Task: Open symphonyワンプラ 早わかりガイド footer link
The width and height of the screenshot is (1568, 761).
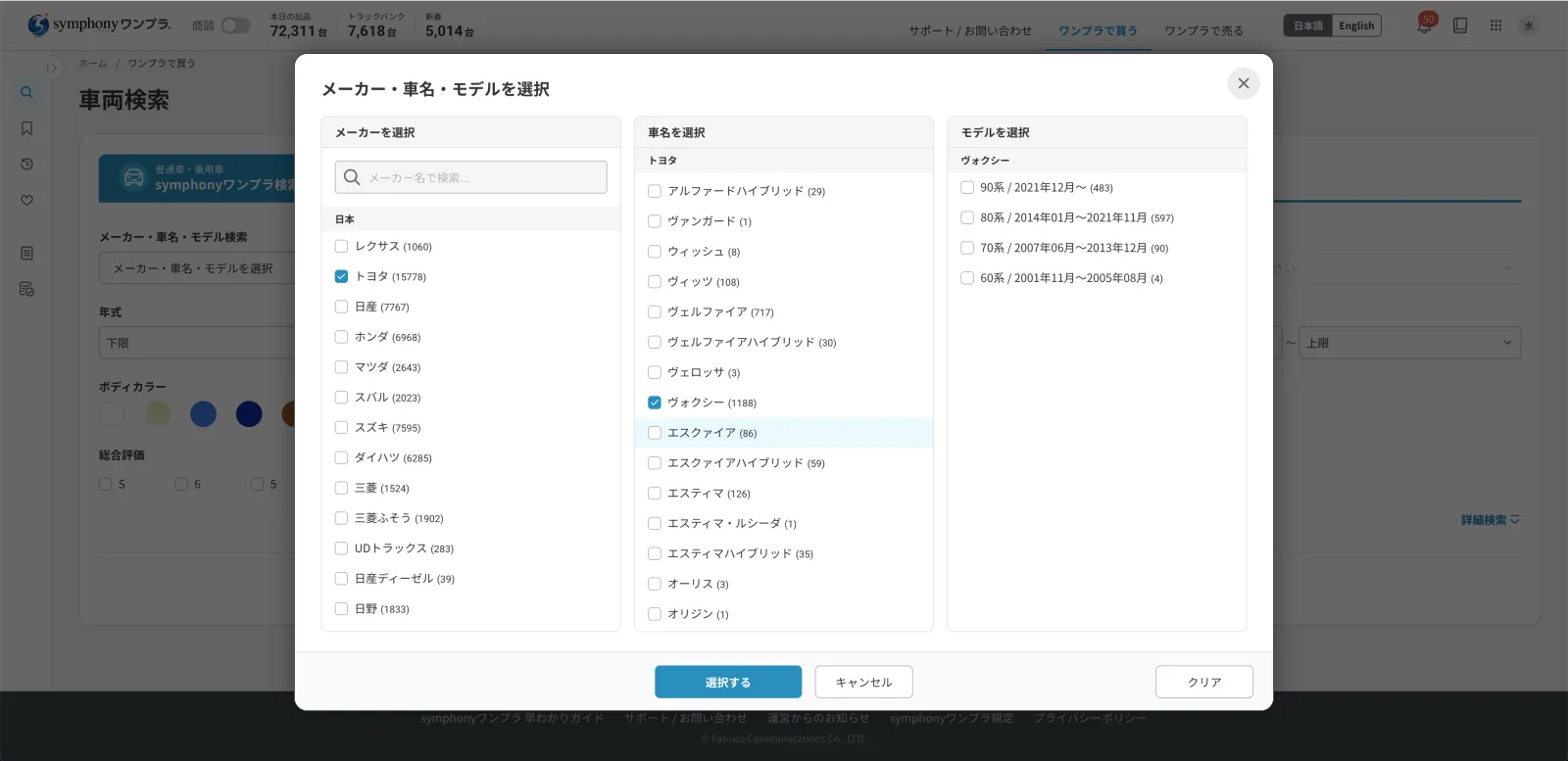Action: pyautogui.click(x=512, y=718)
